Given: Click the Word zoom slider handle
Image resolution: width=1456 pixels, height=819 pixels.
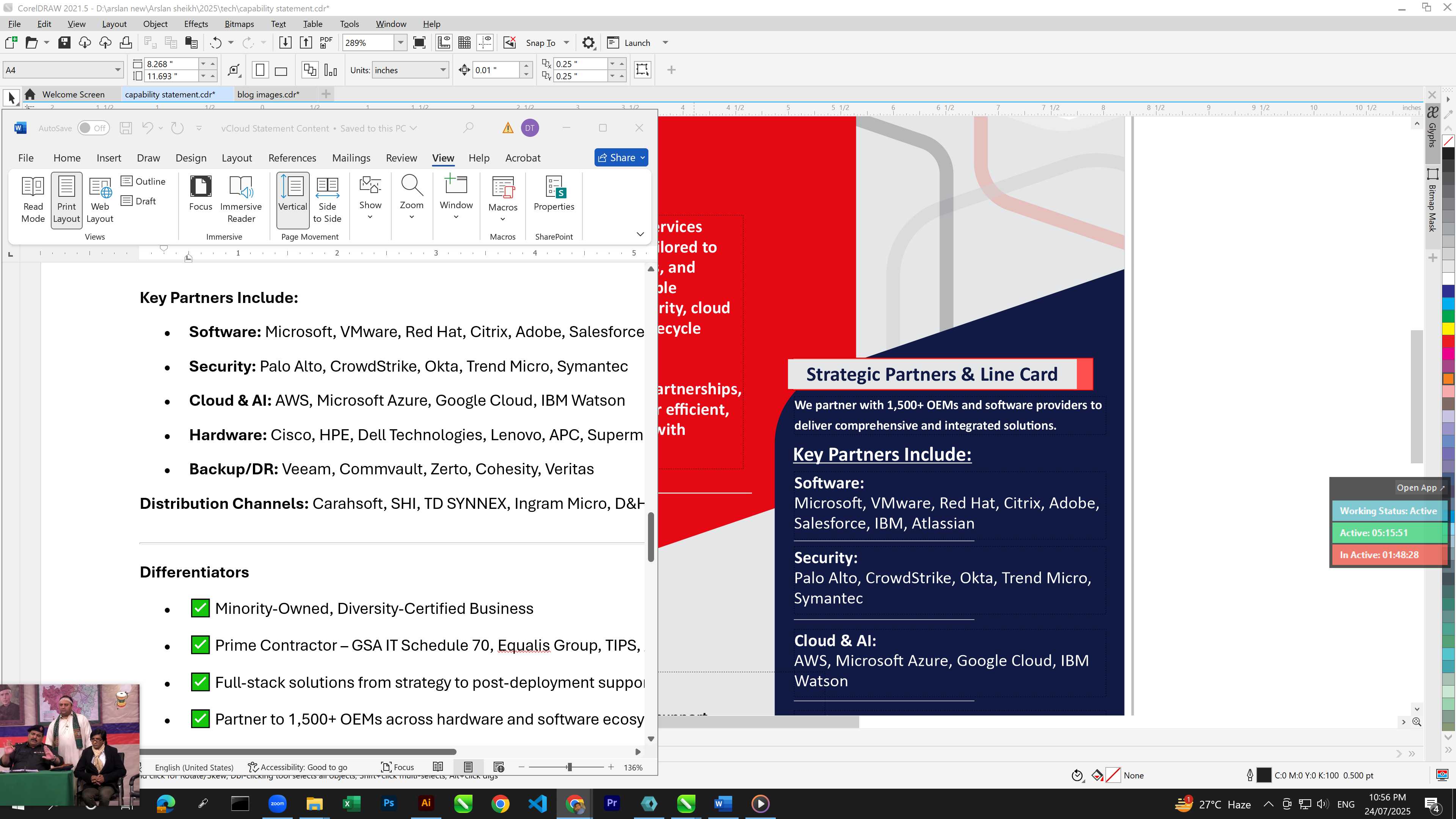Looking at the screenshot, I should tap(570, 767).
